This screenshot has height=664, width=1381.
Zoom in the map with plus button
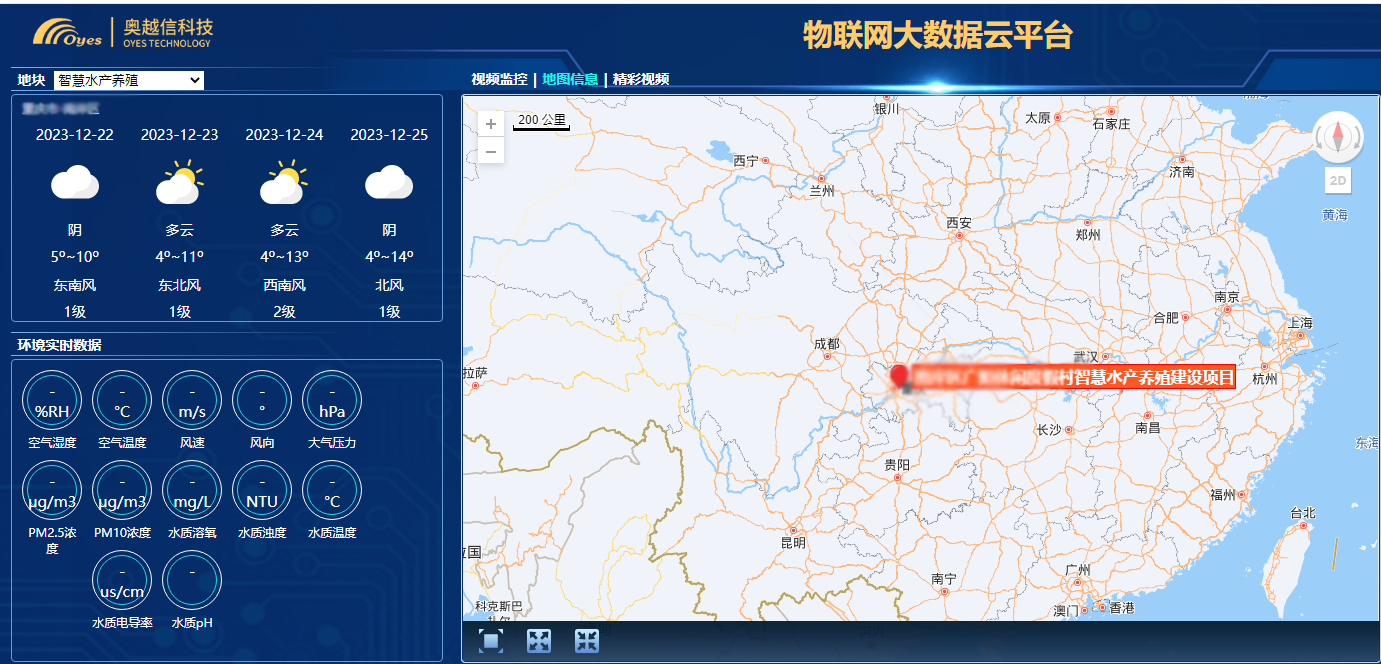click(x=491, y=125)
